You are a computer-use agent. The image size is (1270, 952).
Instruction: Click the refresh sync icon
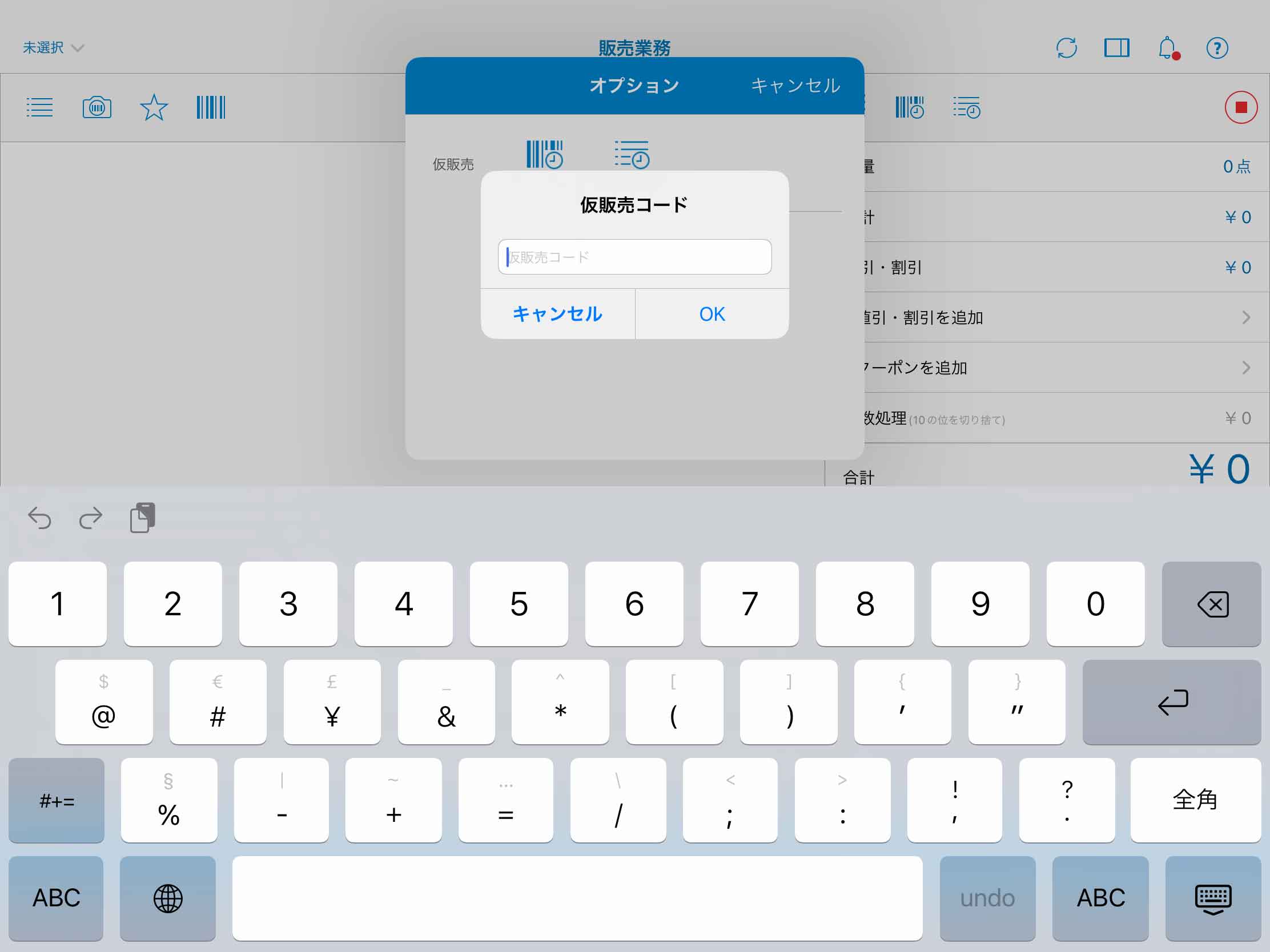pos(1066,47)
